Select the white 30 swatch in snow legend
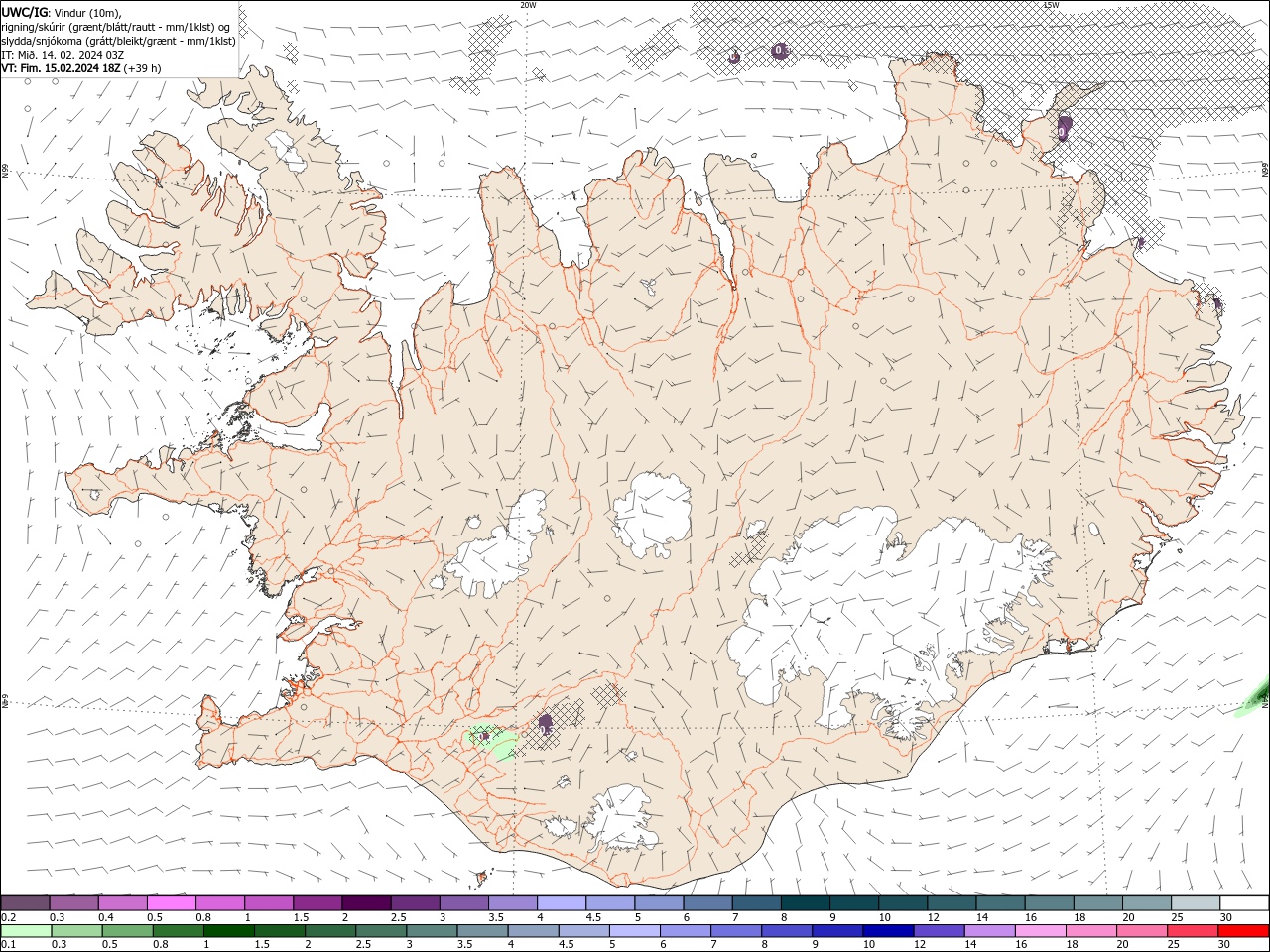This screenshot has height=952, width=1270. pyautogui.click(x=1245, y=902)
